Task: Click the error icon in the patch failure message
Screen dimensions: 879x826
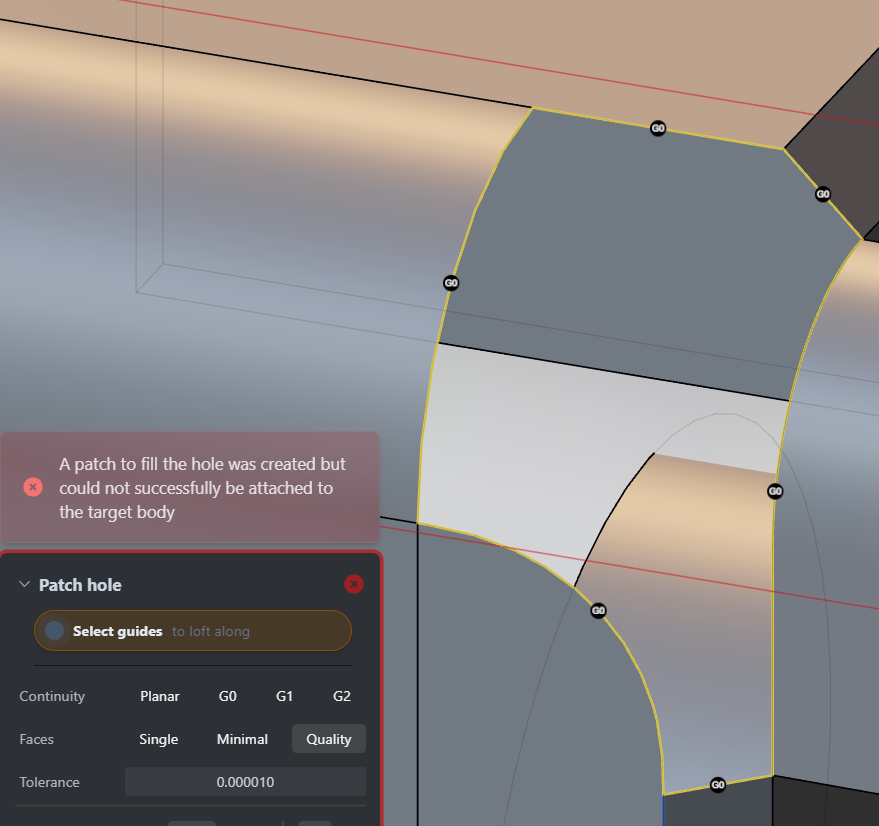Action: [33, 487]
